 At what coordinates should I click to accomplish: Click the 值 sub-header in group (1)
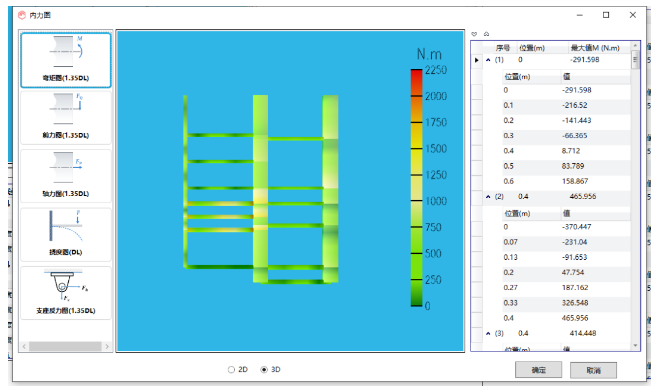pos(567,77)
